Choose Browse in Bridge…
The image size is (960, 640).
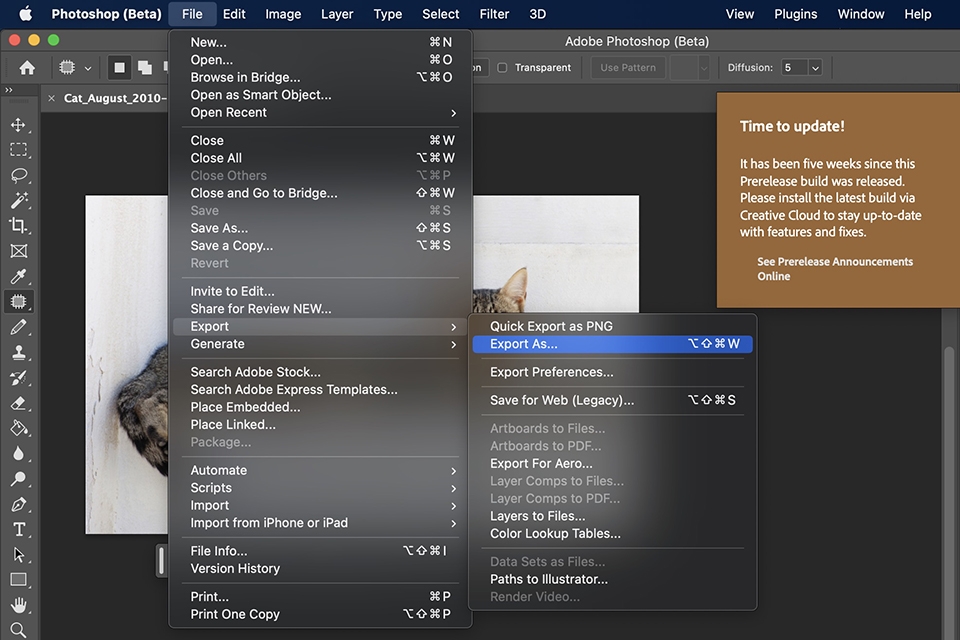[320, 78]
